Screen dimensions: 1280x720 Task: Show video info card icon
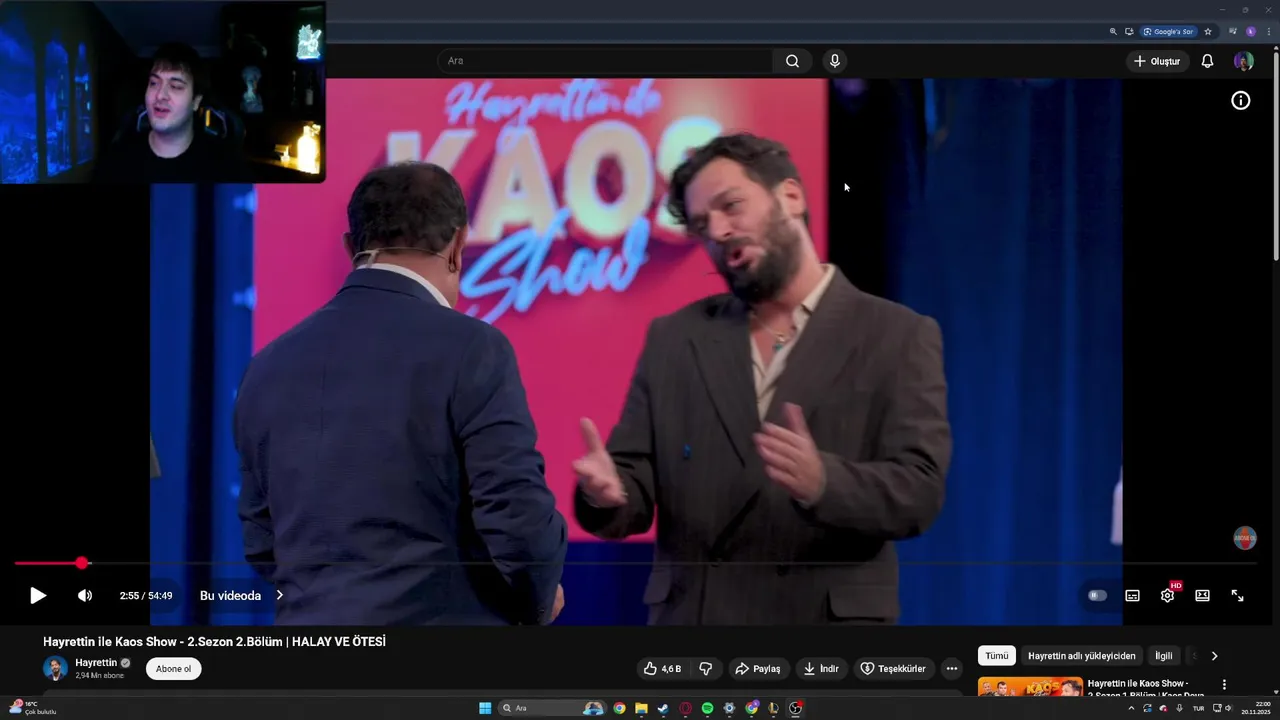coord(1240,100)
